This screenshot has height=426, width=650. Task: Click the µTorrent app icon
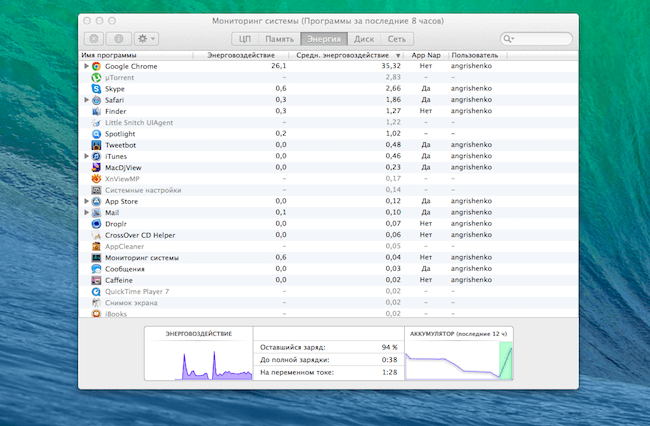coord(96,77)
